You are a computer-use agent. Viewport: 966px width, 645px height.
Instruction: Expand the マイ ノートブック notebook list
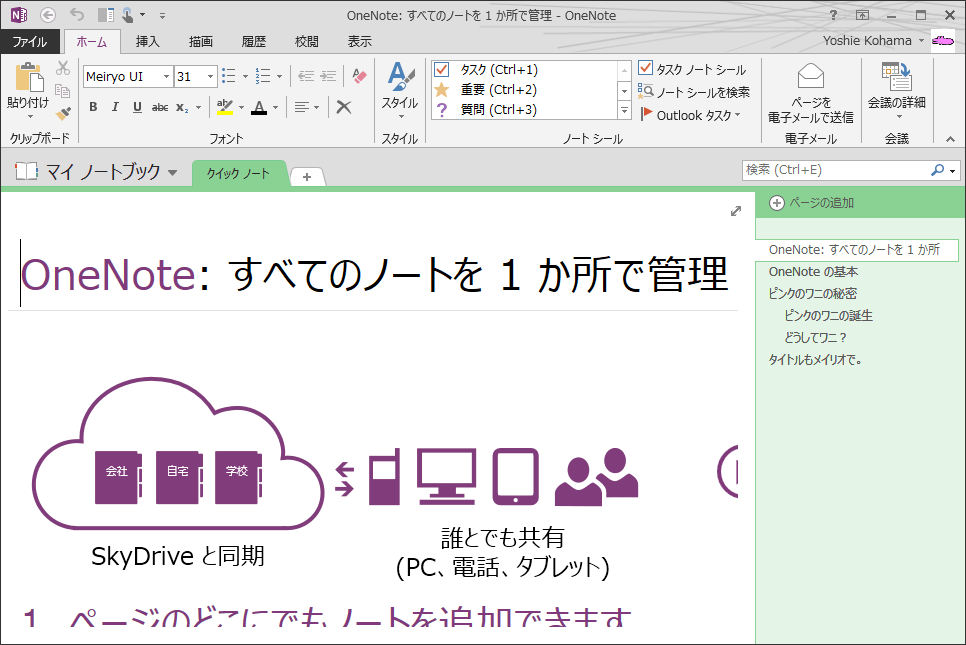[173, 173]
